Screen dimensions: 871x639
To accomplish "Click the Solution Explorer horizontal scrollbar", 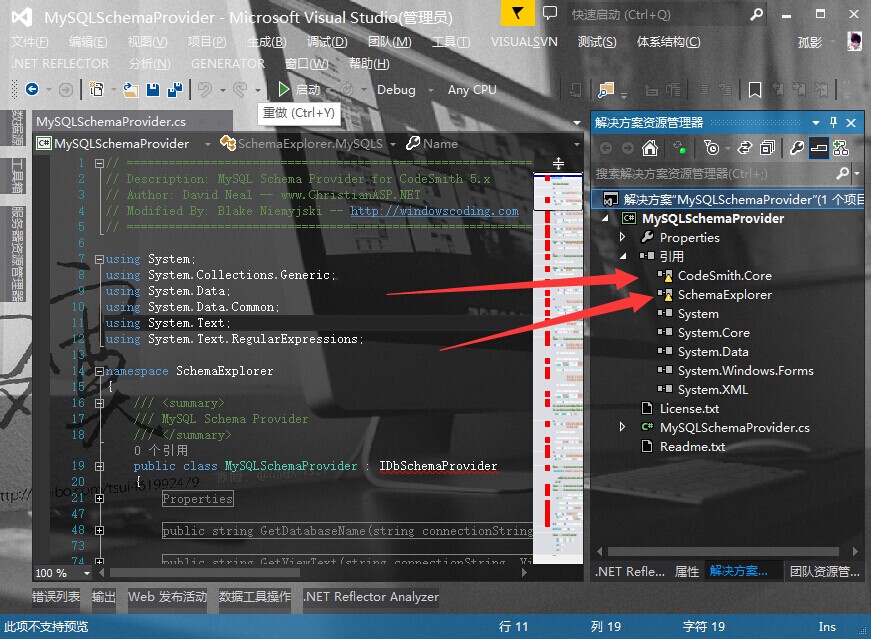I will coord(723,552).
